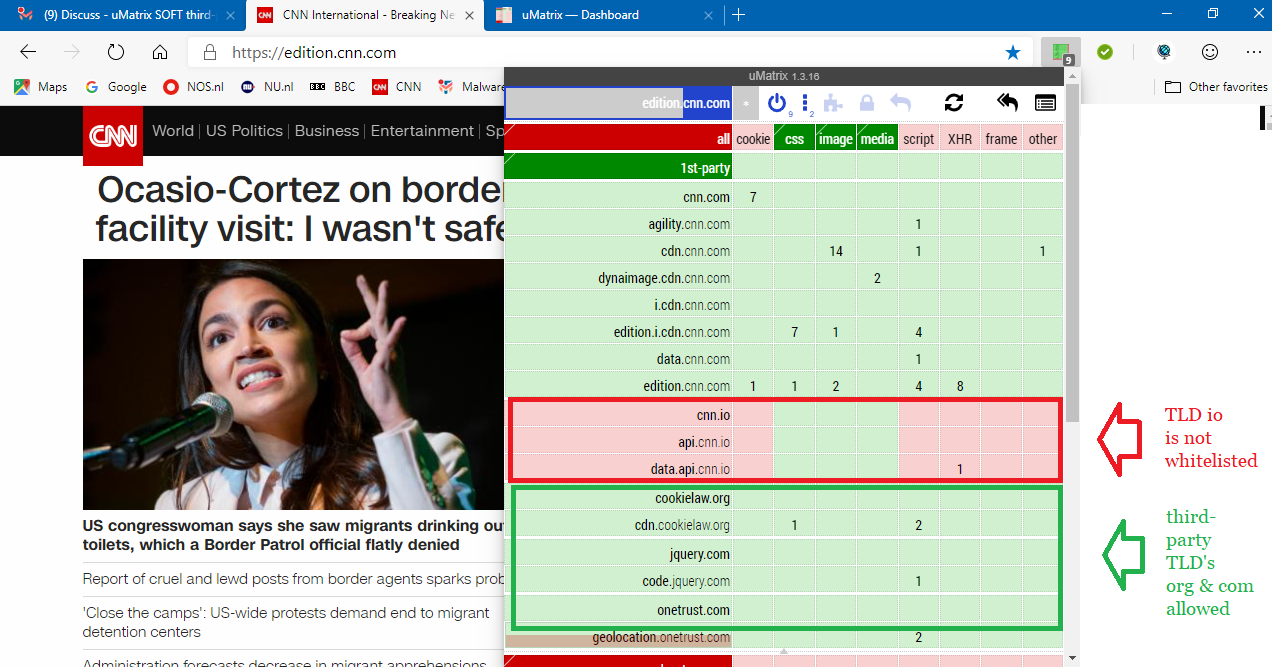This screenshot has width=1272, height=667.
Task: Select the global scope asterisk button
Action: coord(746,102)
